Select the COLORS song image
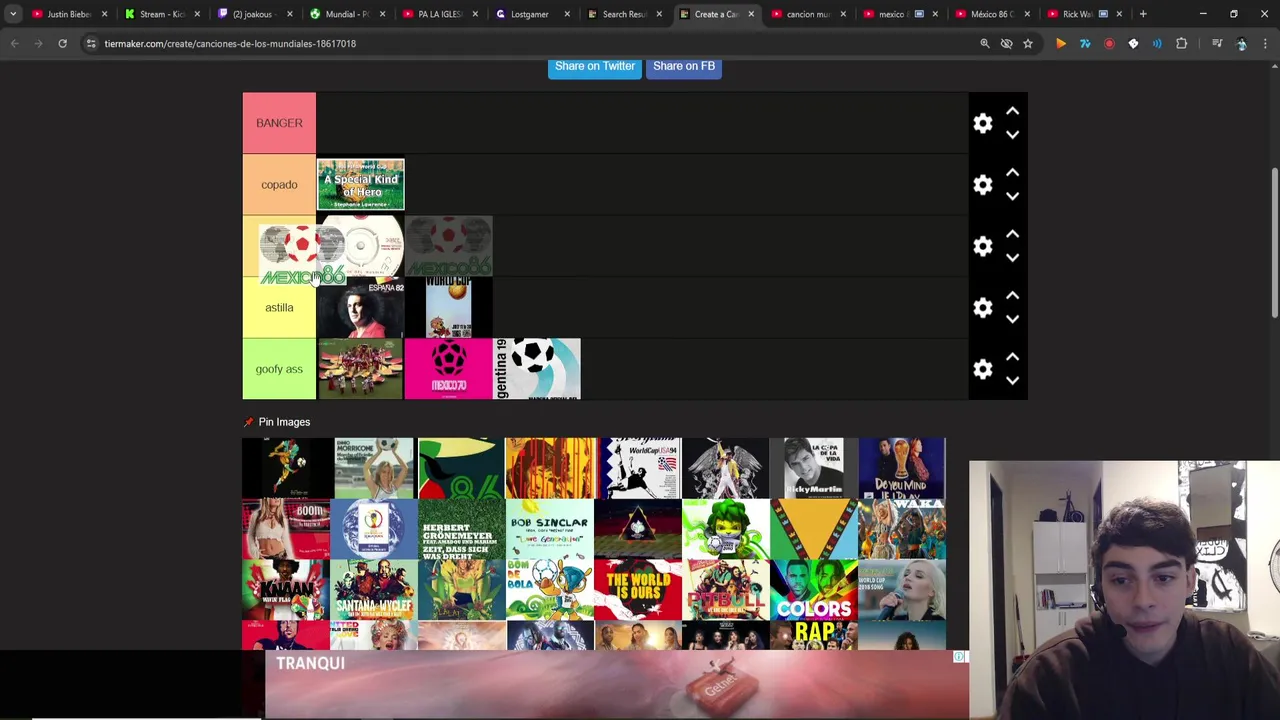The height and width of the screenshot is (720, 1280). coord(813,590)
